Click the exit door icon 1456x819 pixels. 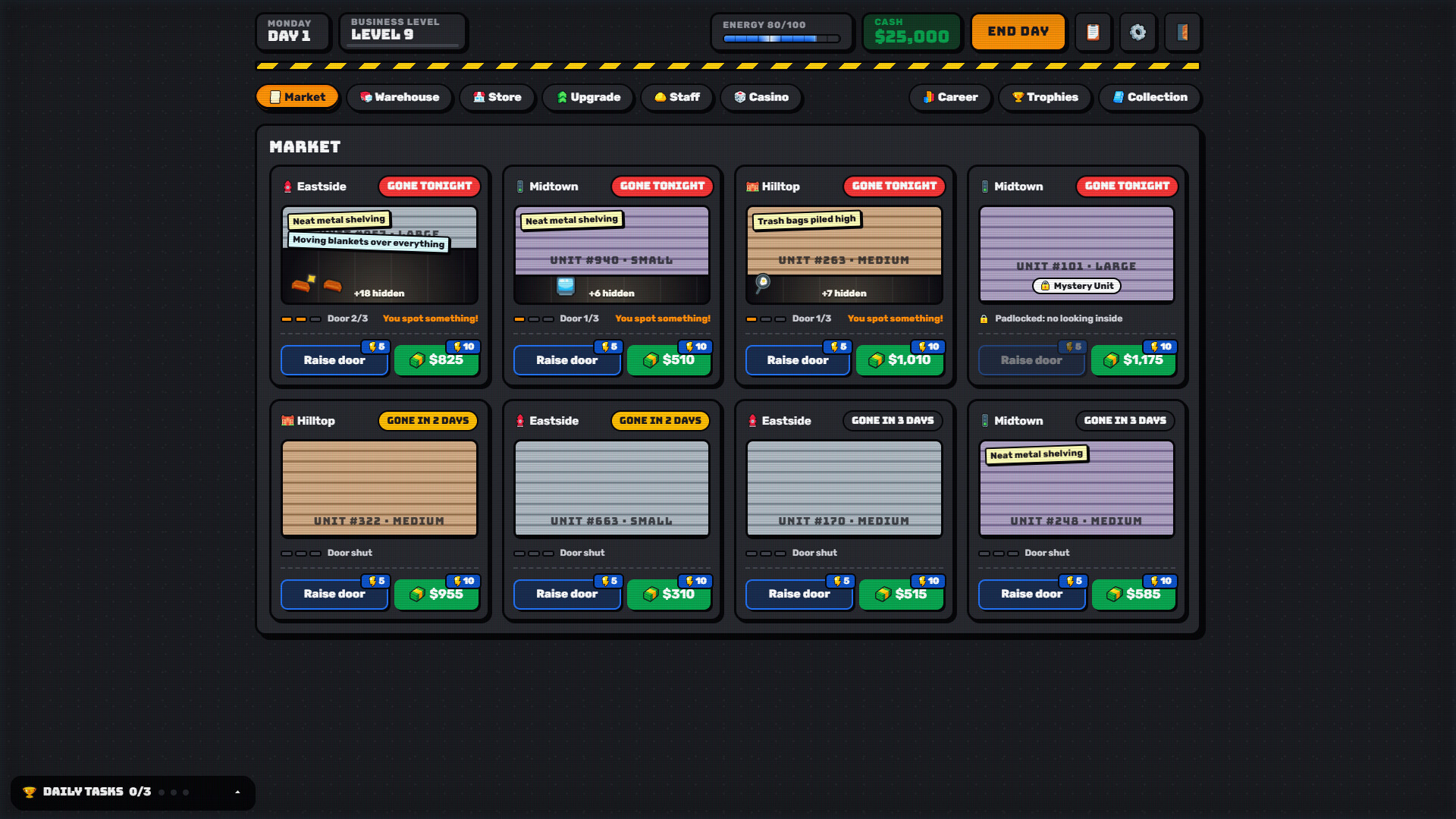(x=1182, y=32)
